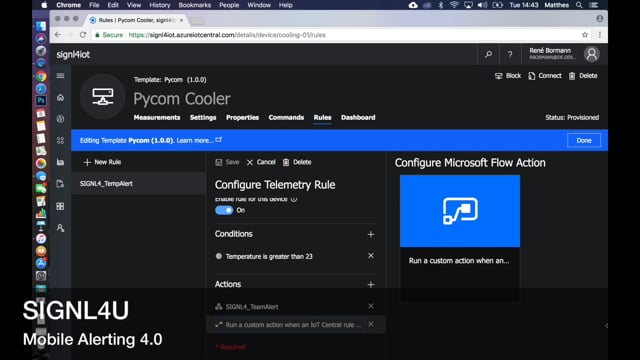Screen dimensions: 640x360
Task: Open Finder from the dock
Action: pos(41,26)
